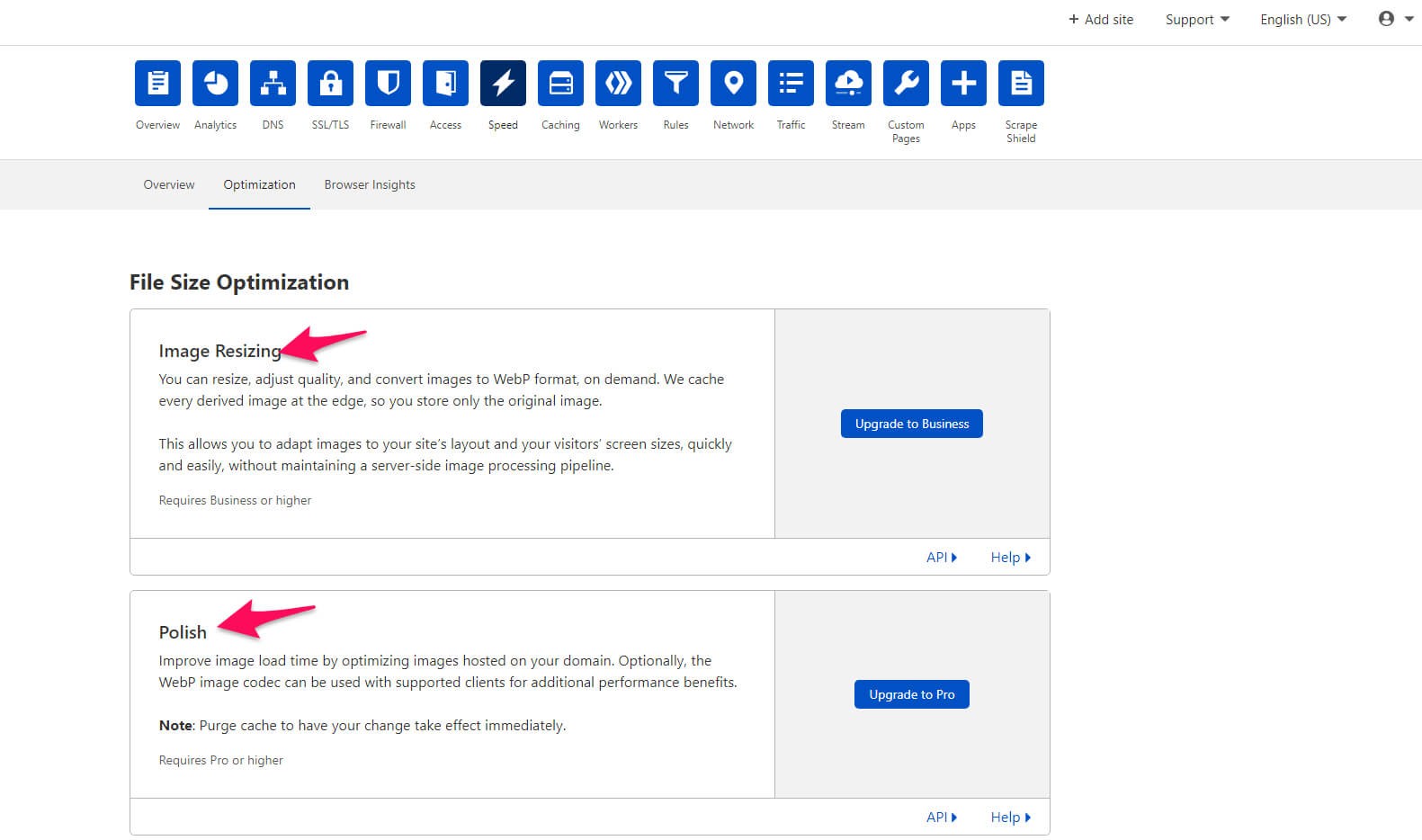Open the English (US) language dropdown
Image resolution: width=1422 pixels, height=840 pixels.
pos(1303,20)
